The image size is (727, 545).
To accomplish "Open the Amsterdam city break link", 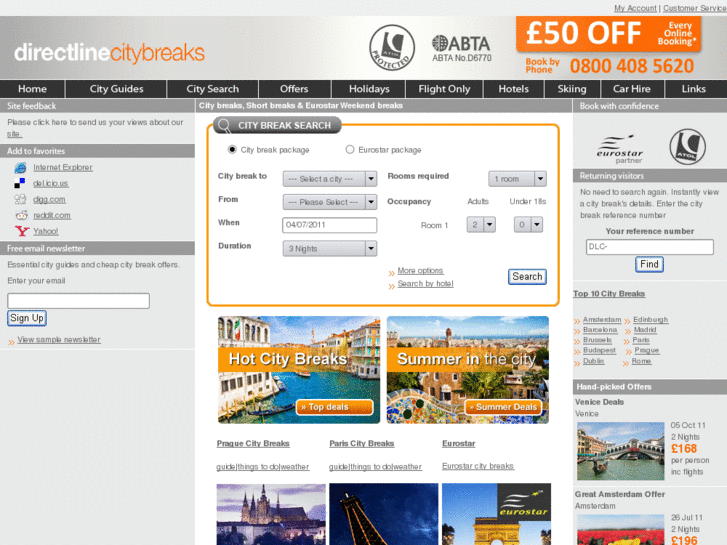I will tap(602, 320).
